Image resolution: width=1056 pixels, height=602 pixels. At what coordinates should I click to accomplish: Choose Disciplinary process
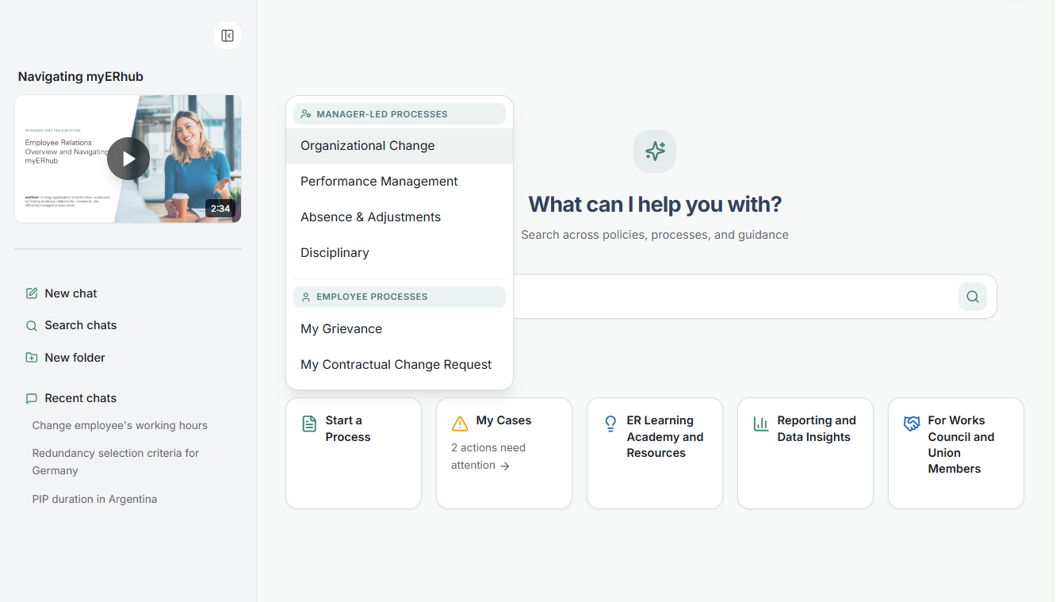tap(399, 253)
